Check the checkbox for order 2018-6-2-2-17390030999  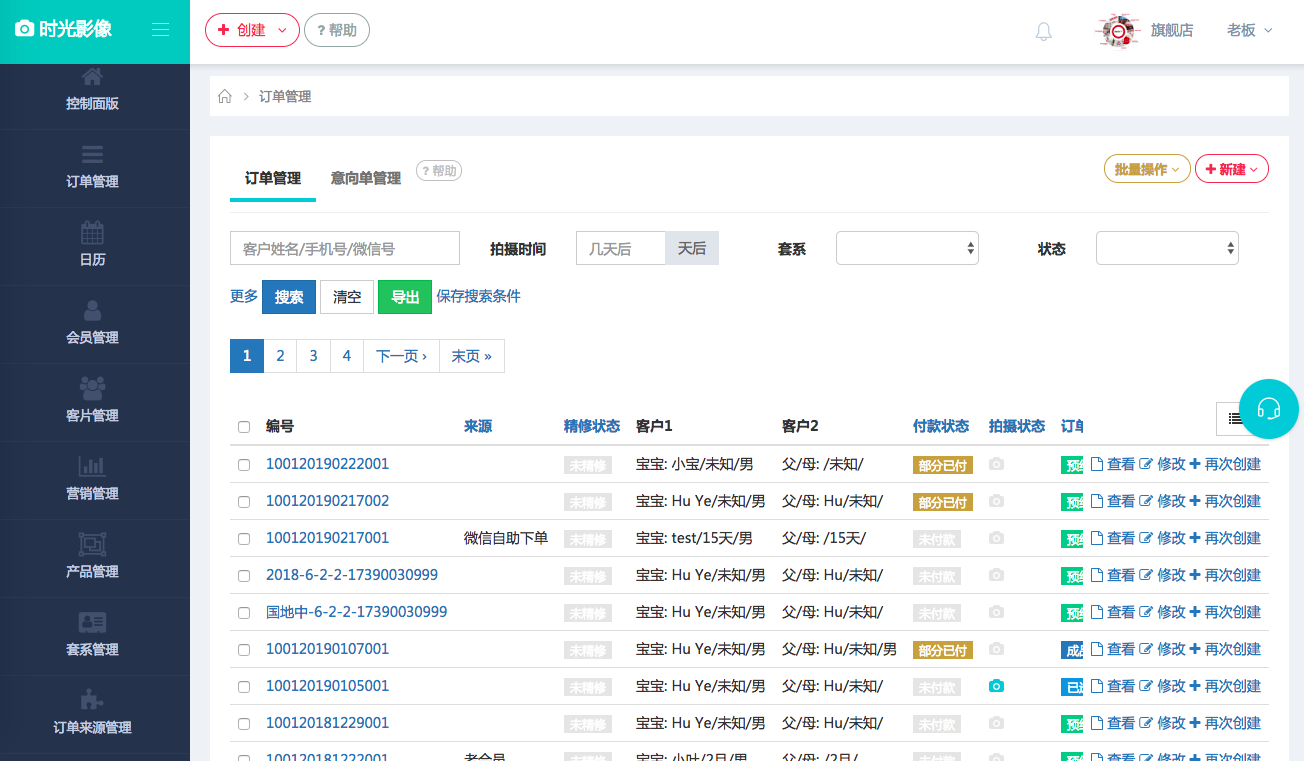coord(244,575)
